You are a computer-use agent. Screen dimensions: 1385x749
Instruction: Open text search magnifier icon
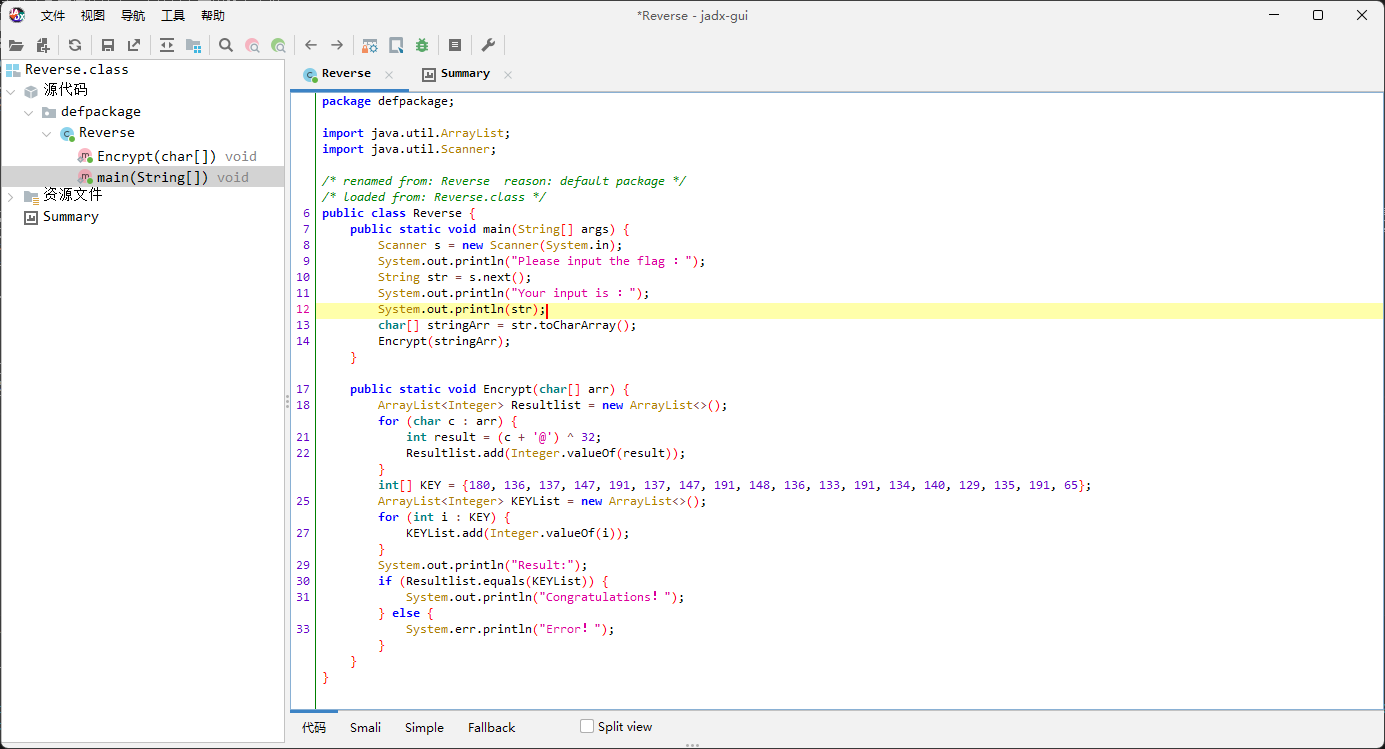tap(226, 45)
